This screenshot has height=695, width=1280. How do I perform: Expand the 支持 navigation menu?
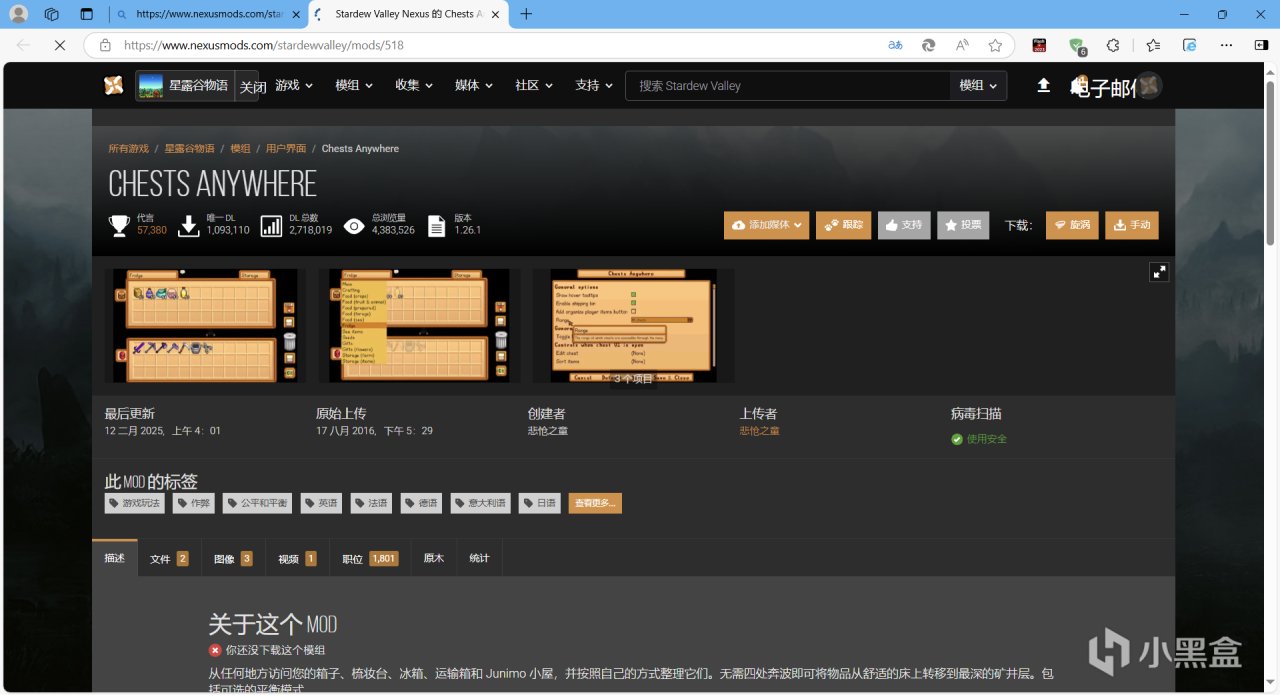594,86
